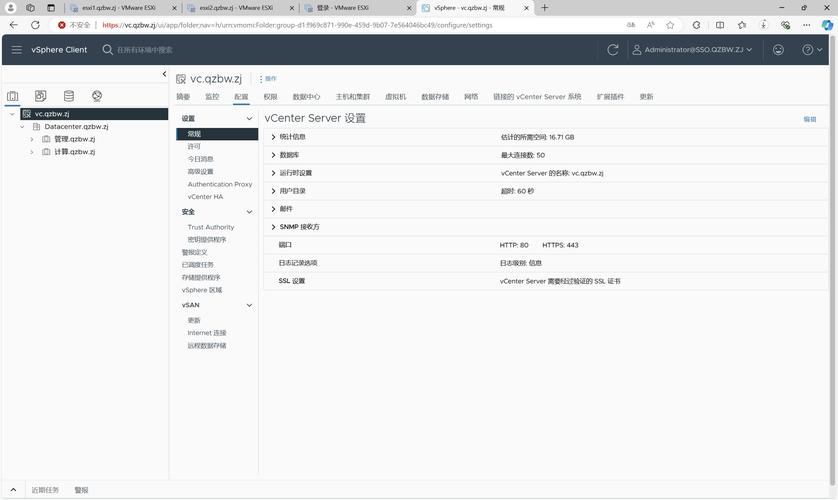Open the Copilot icon in browser toolbar
The width and height of the screenshot is (838, 500).
point(827,25)
